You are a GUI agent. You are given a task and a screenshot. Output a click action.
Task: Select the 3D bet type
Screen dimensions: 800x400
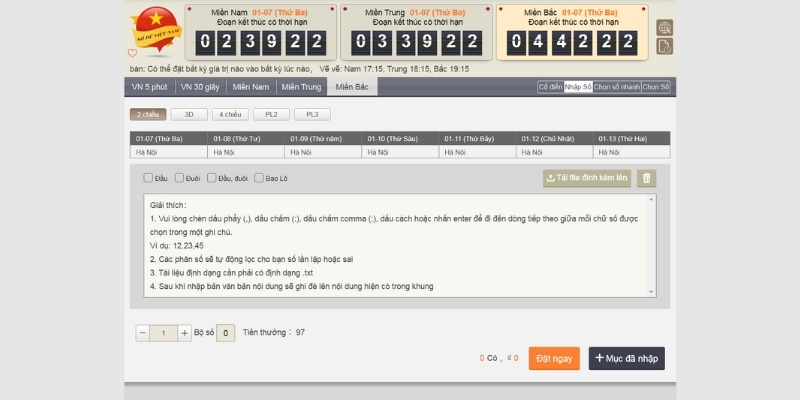189,114
